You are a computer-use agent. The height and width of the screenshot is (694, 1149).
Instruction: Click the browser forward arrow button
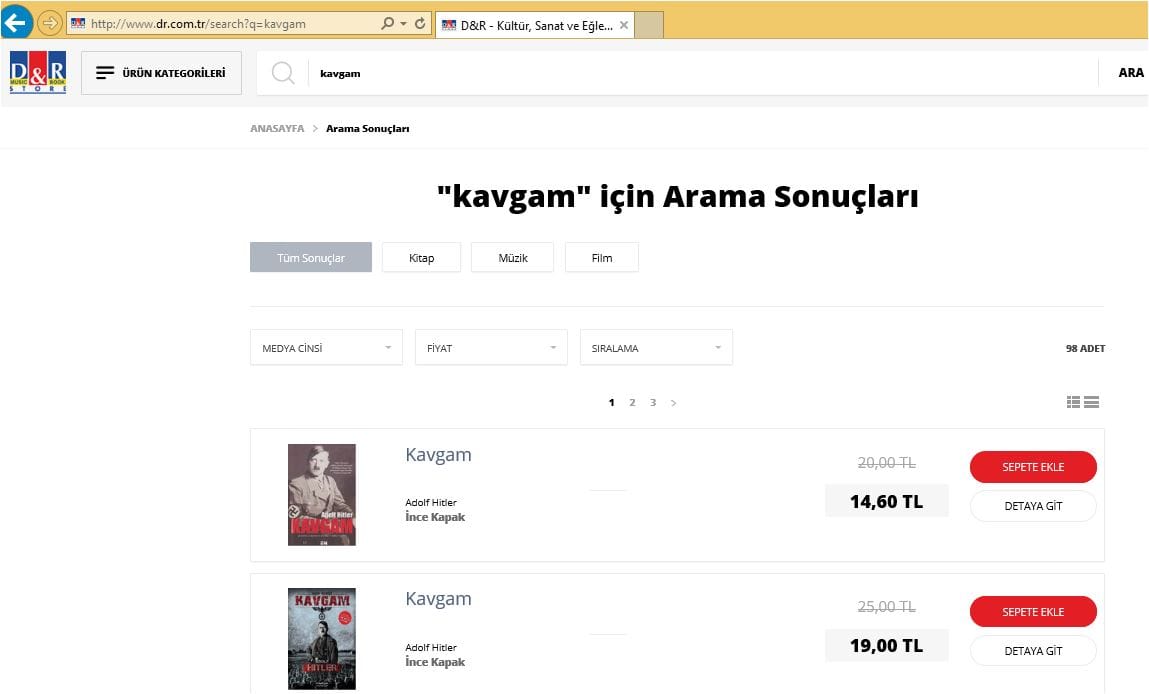(50, 23)
